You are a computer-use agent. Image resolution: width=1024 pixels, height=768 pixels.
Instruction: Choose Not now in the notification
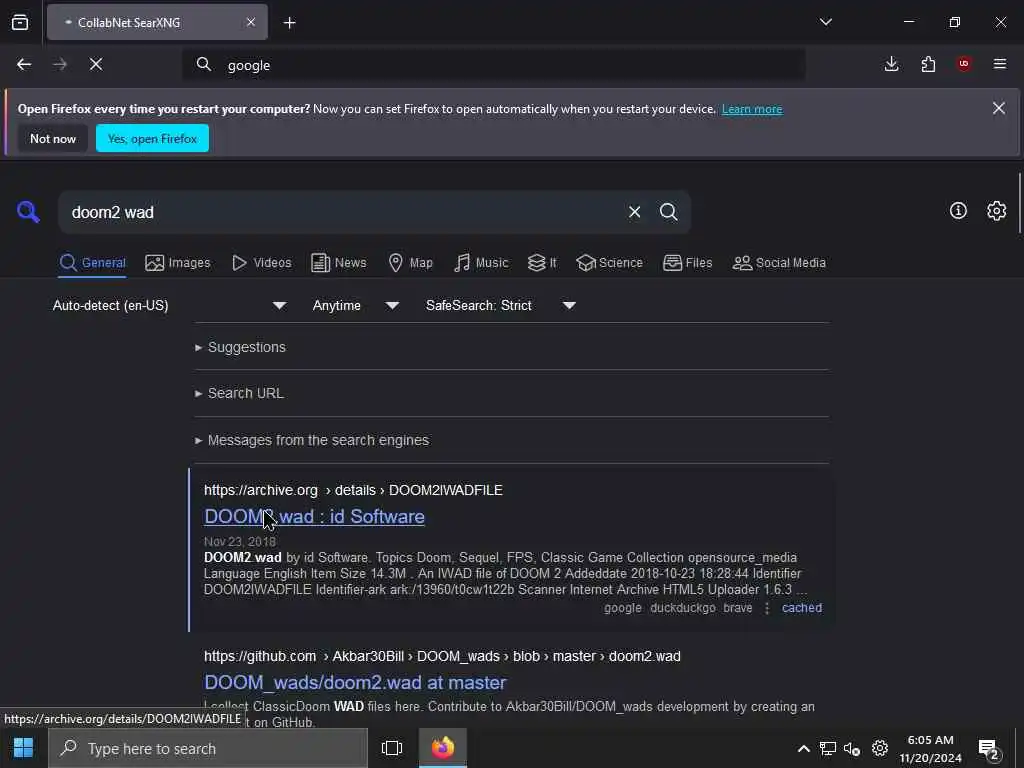coord(53,138)
